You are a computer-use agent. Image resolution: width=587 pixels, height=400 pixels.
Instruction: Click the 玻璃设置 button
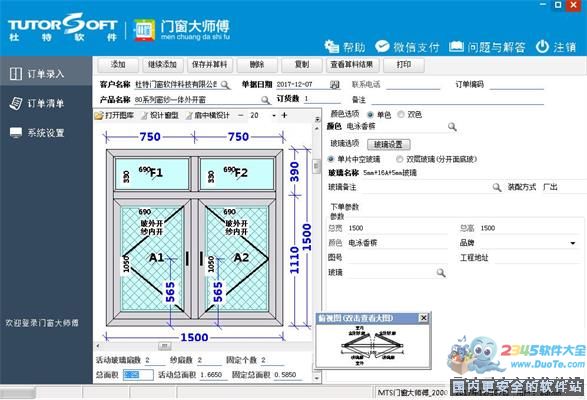(388, 145)
